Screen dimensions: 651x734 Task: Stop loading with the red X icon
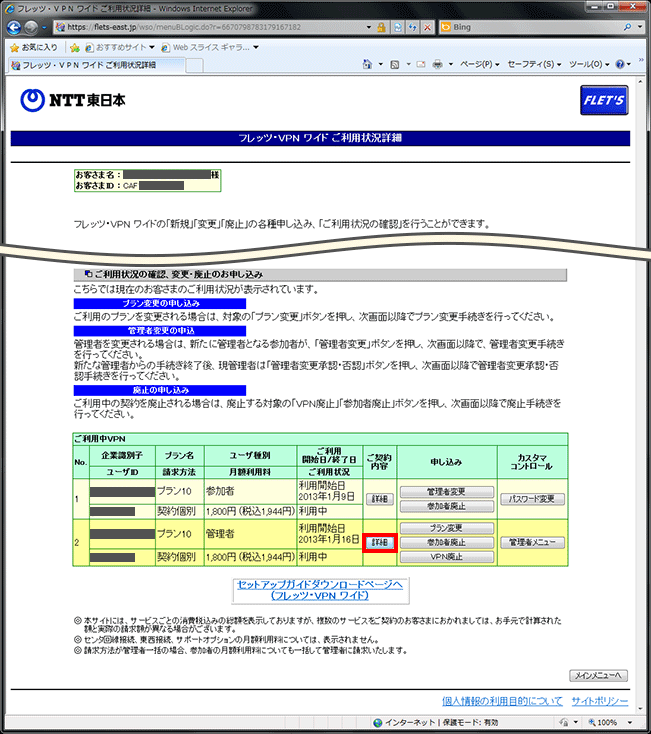[427, 27]
